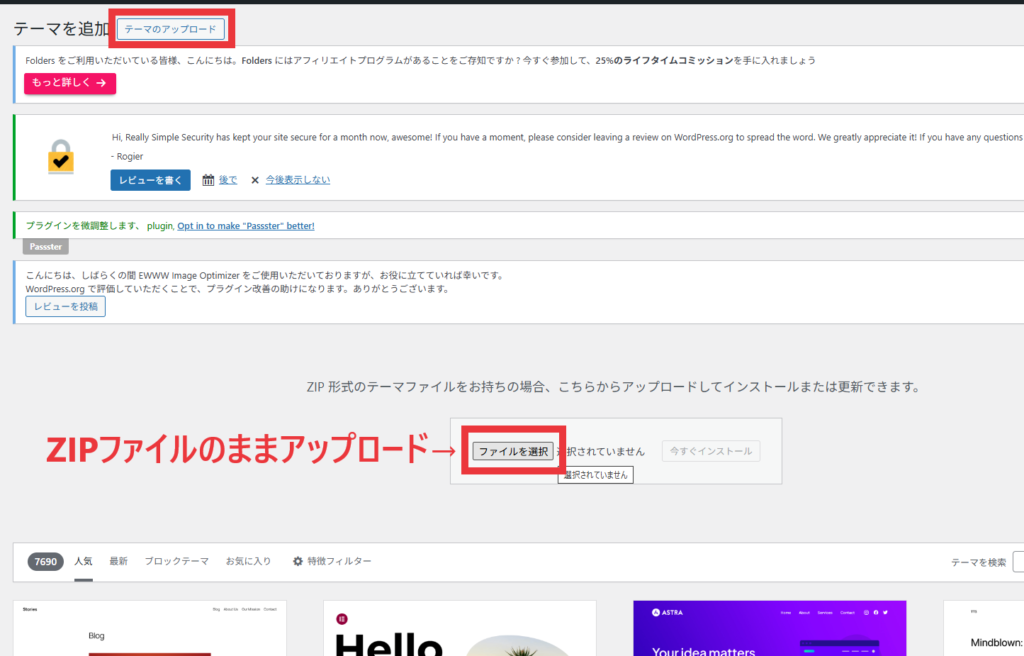
Task: Click the blue レビューを書く button
Action: pos(150,180)
